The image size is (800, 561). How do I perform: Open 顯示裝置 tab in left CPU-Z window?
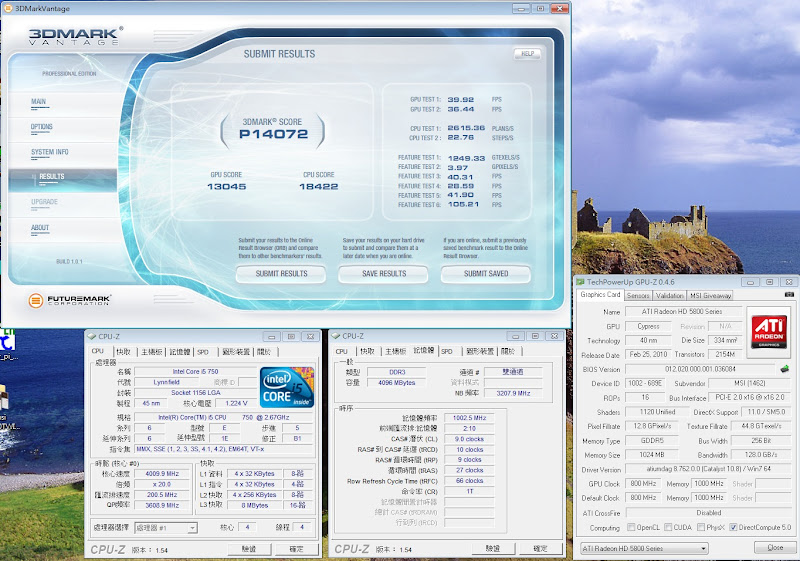(x=235, y=351)
